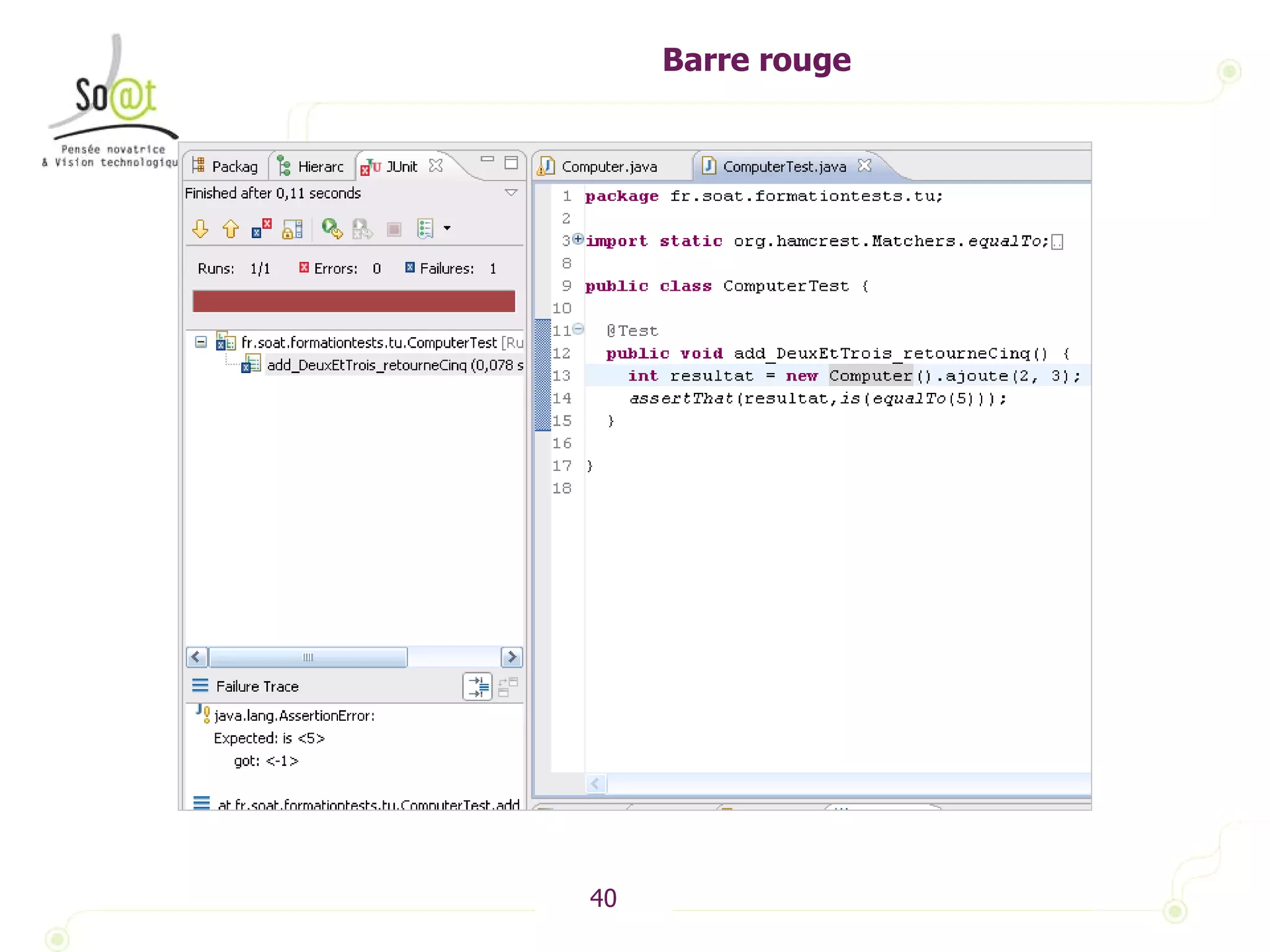Viewport: 1270px width, 952px height.
Task: Switch to the Computer.java editor tab
Action: click(608, 167)
